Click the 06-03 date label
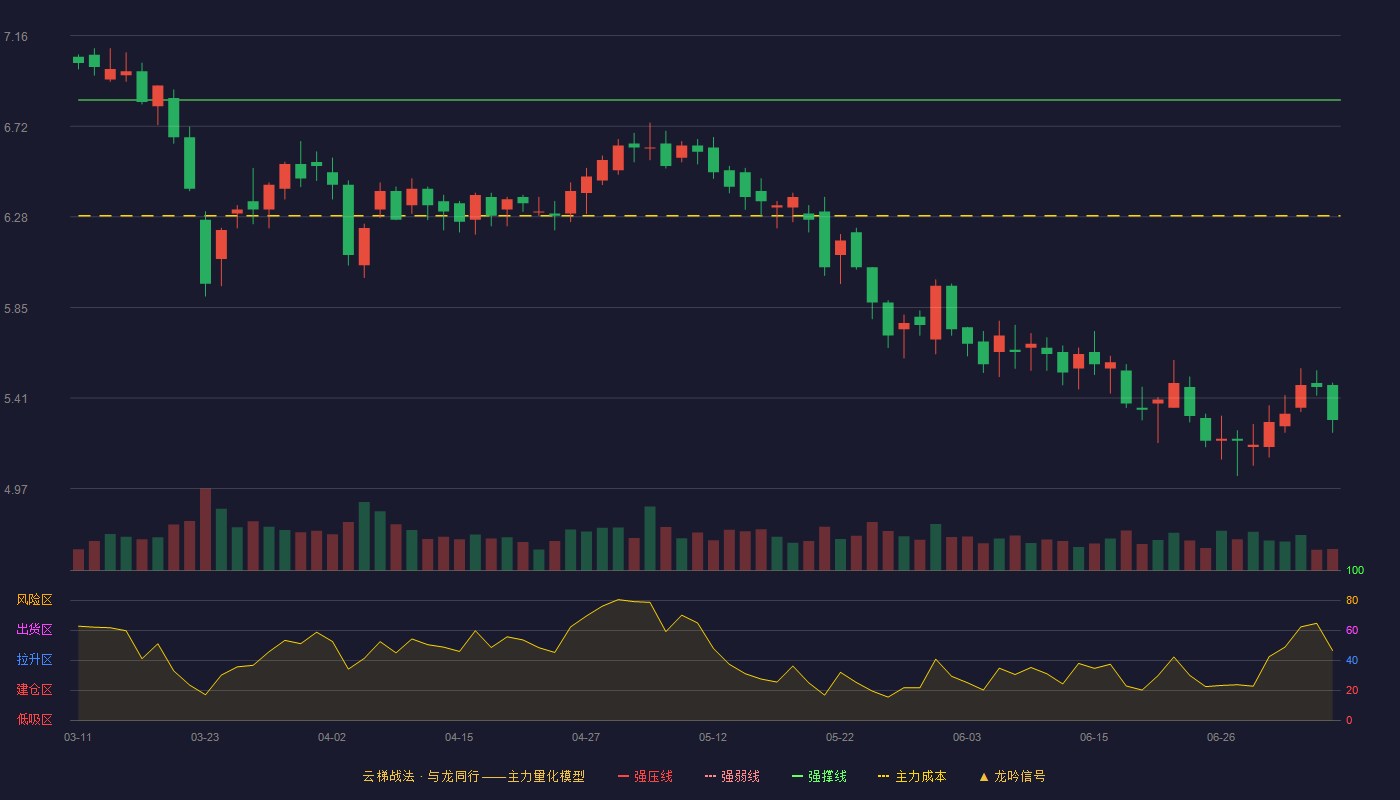The width and height of the screenshot is (1400, 800). coord(967,737)
